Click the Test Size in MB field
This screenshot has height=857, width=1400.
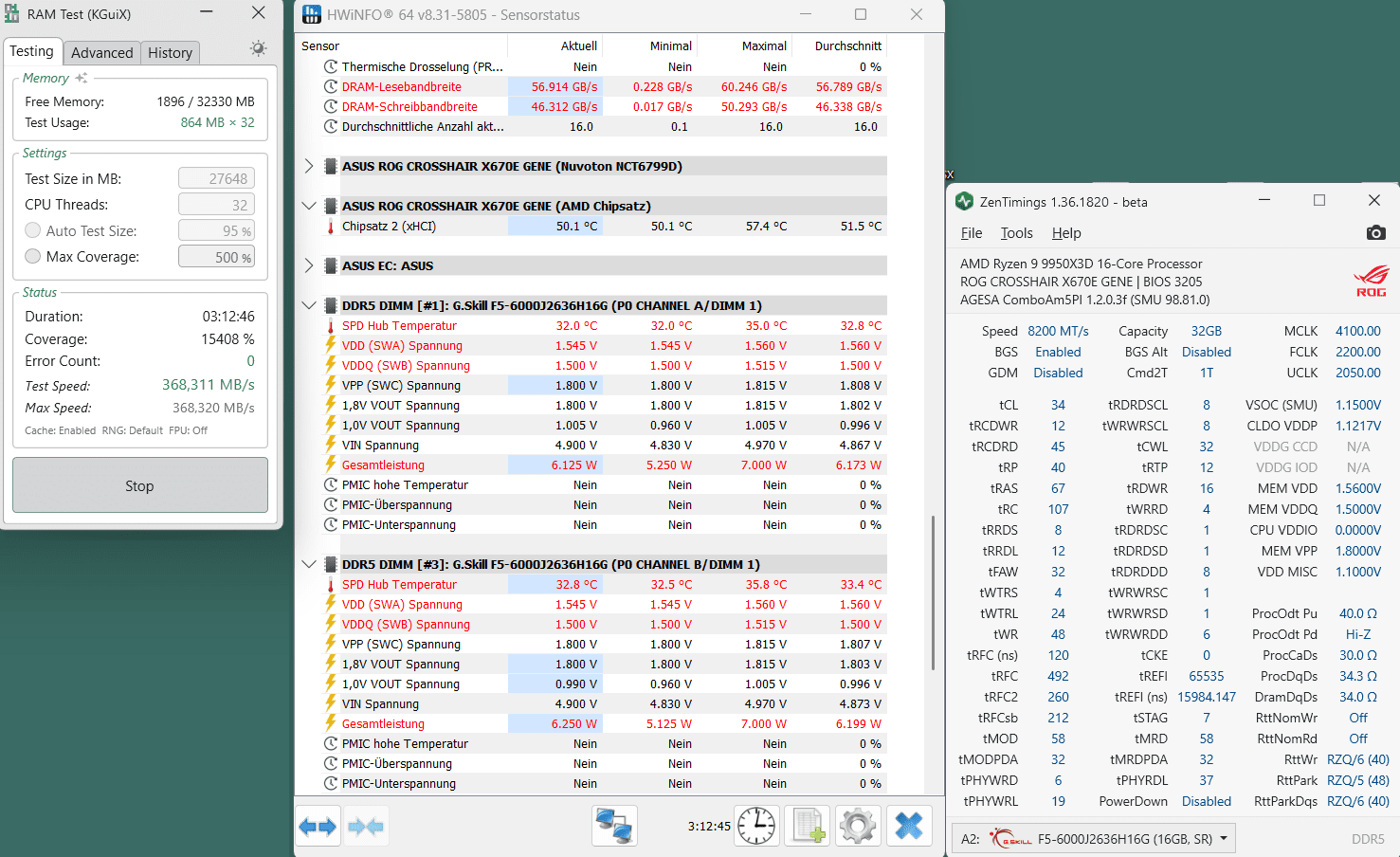(x=216, y=178)
